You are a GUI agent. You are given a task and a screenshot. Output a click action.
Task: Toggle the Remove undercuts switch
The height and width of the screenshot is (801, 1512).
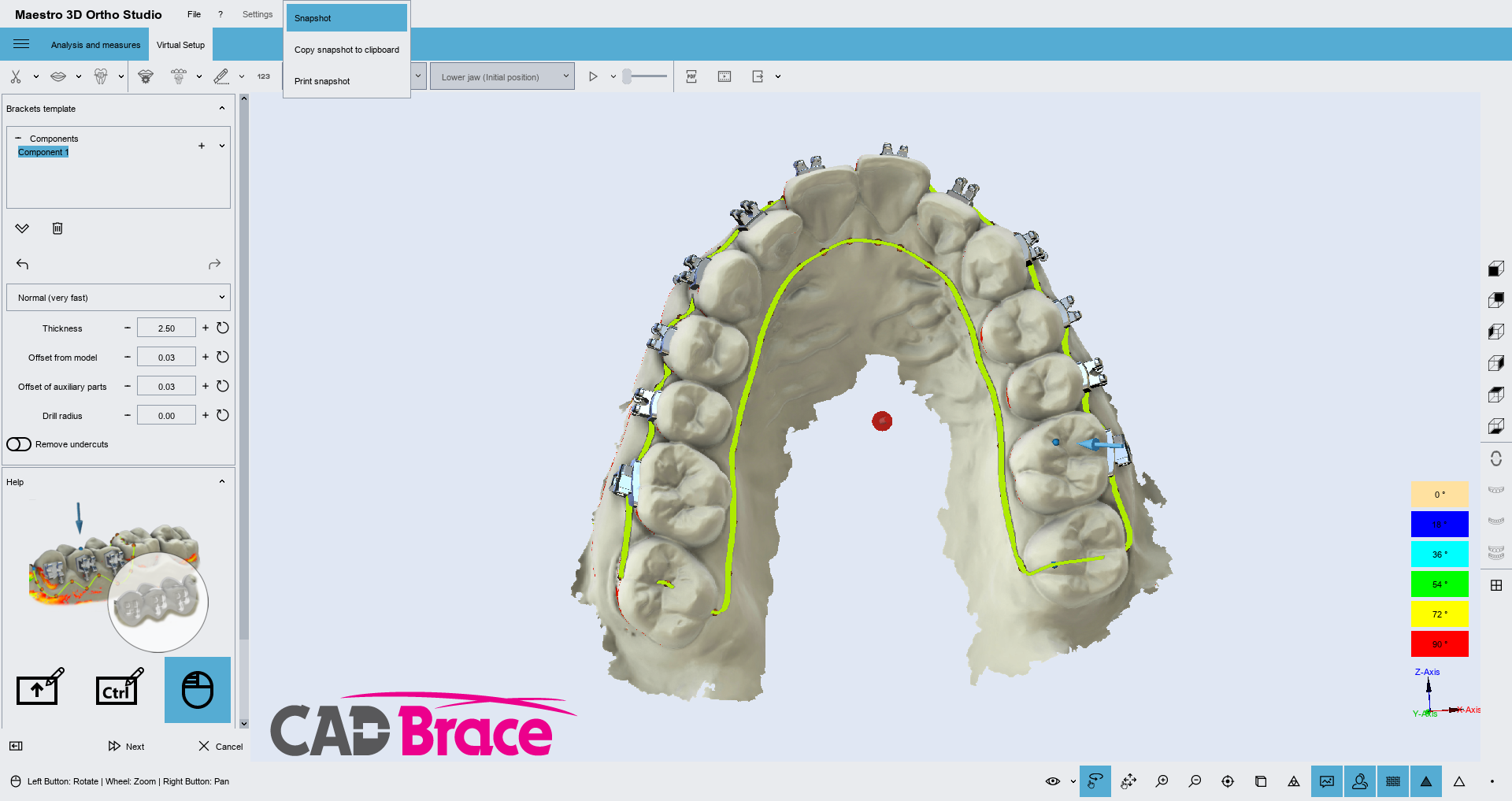pyautogui.click(x=19, y=444)
